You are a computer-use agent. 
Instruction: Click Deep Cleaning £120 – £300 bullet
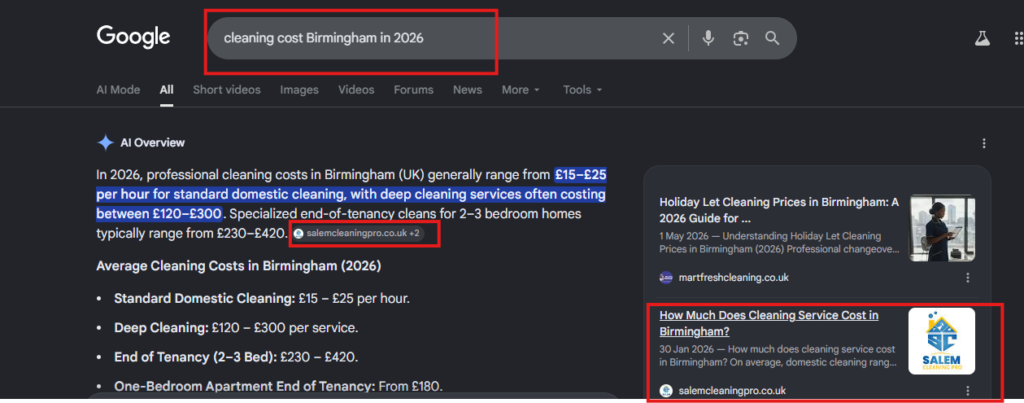(x=236, y=328)
